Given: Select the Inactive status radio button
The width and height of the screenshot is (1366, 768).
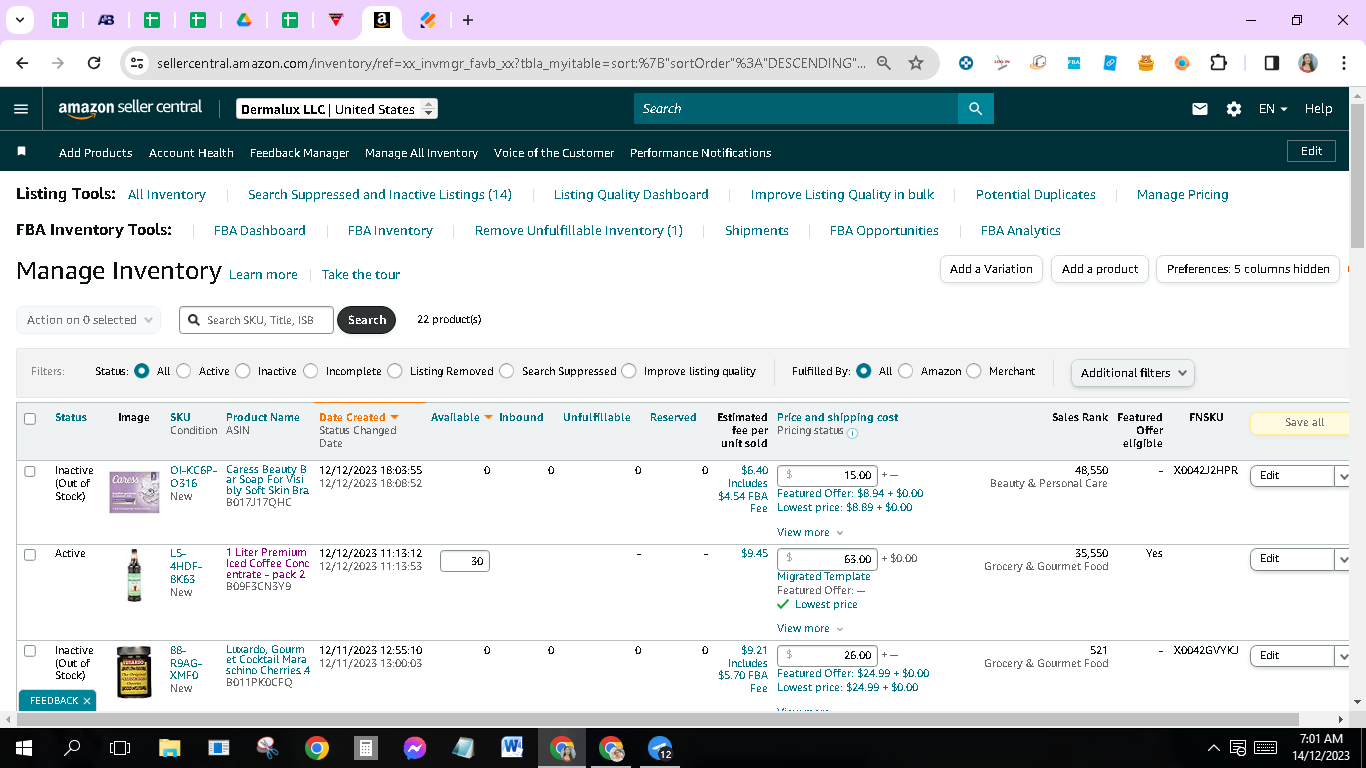Looking at the screenshot, I should (x=243, y=371).
